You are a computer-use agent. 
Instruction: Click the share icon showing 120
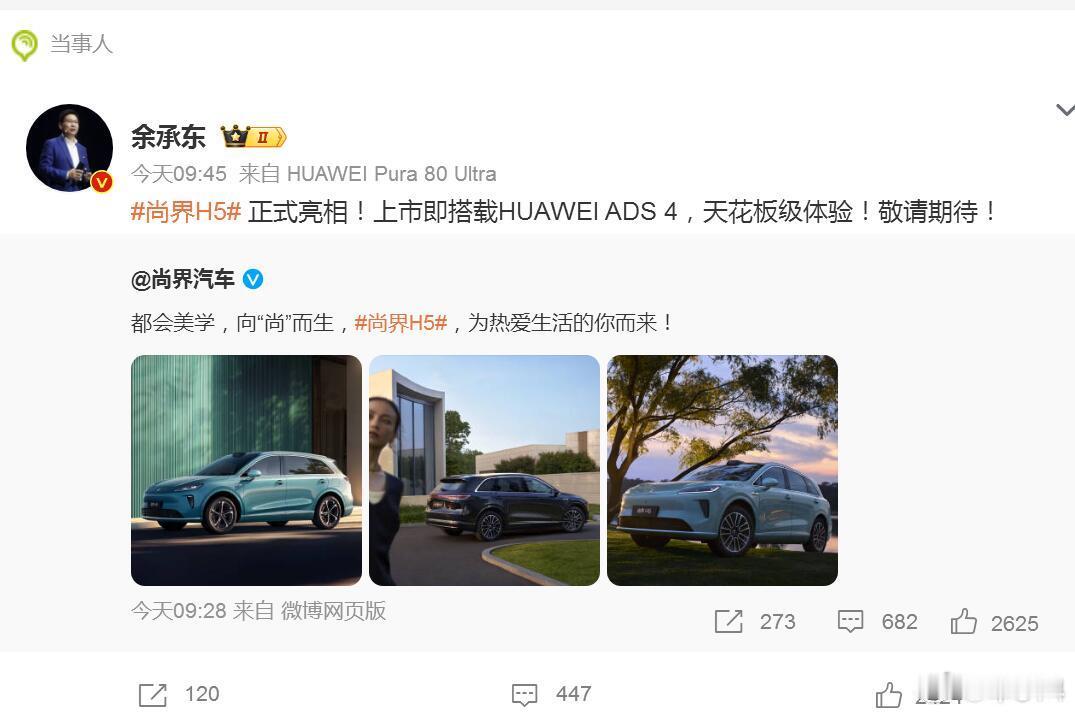(152, 694)
